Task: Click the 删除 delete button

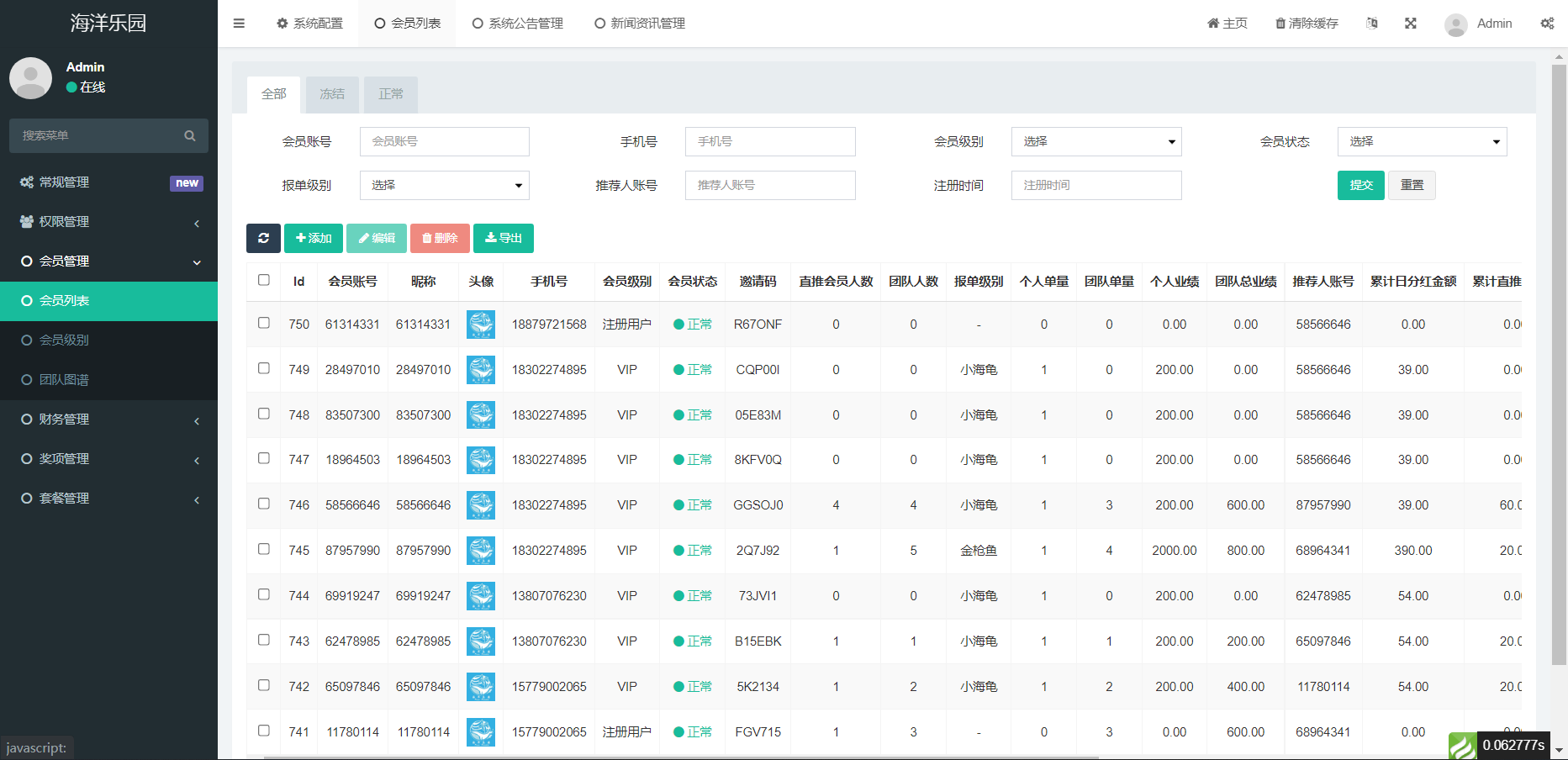Action: (440, 238)
